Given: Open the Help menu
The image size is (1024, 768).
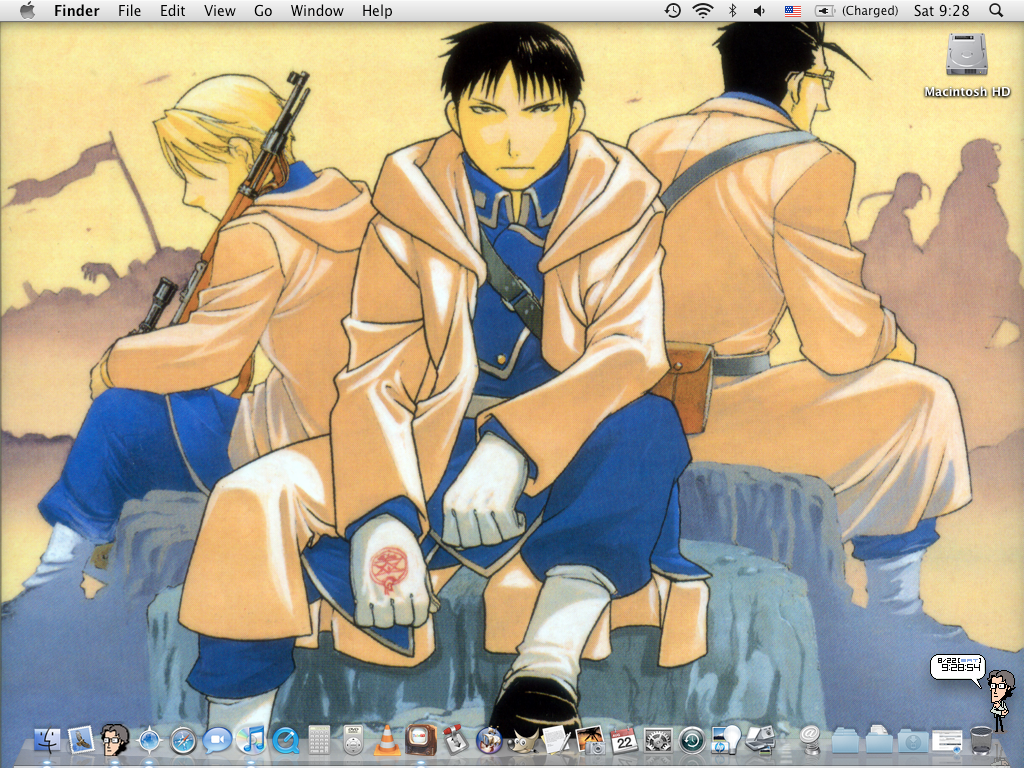Looking at the screenshot, I should 377,10.
